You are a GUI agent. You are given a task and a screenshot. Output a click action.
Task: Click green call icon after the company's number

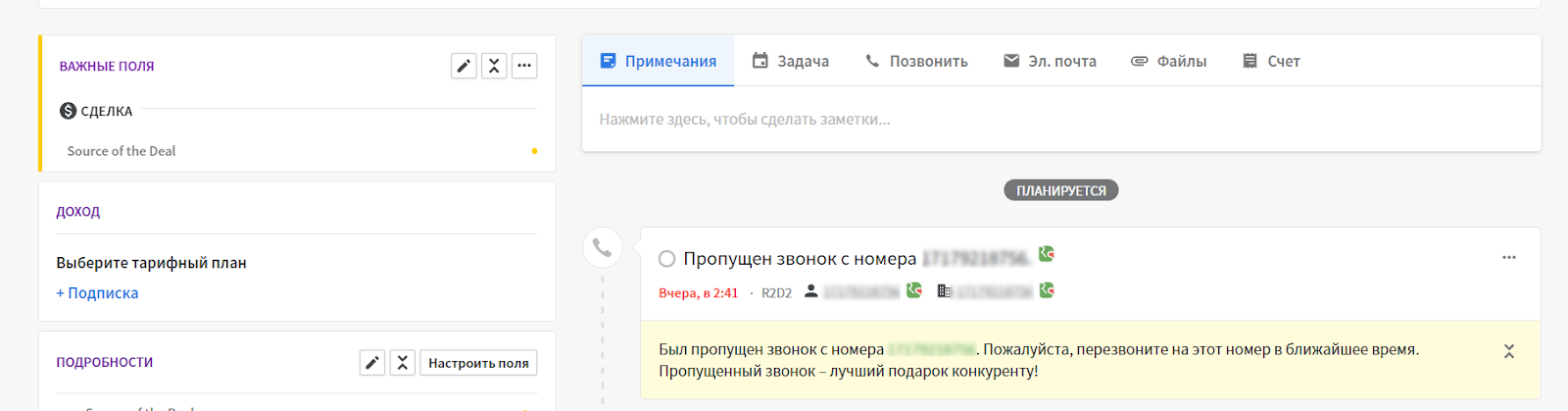coord(1047,290)
